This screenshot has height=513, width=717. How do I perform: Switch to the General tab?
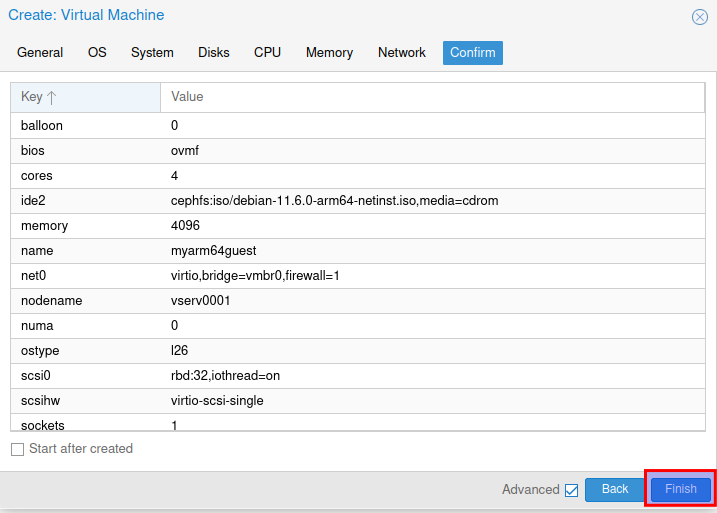click(40, 53)
